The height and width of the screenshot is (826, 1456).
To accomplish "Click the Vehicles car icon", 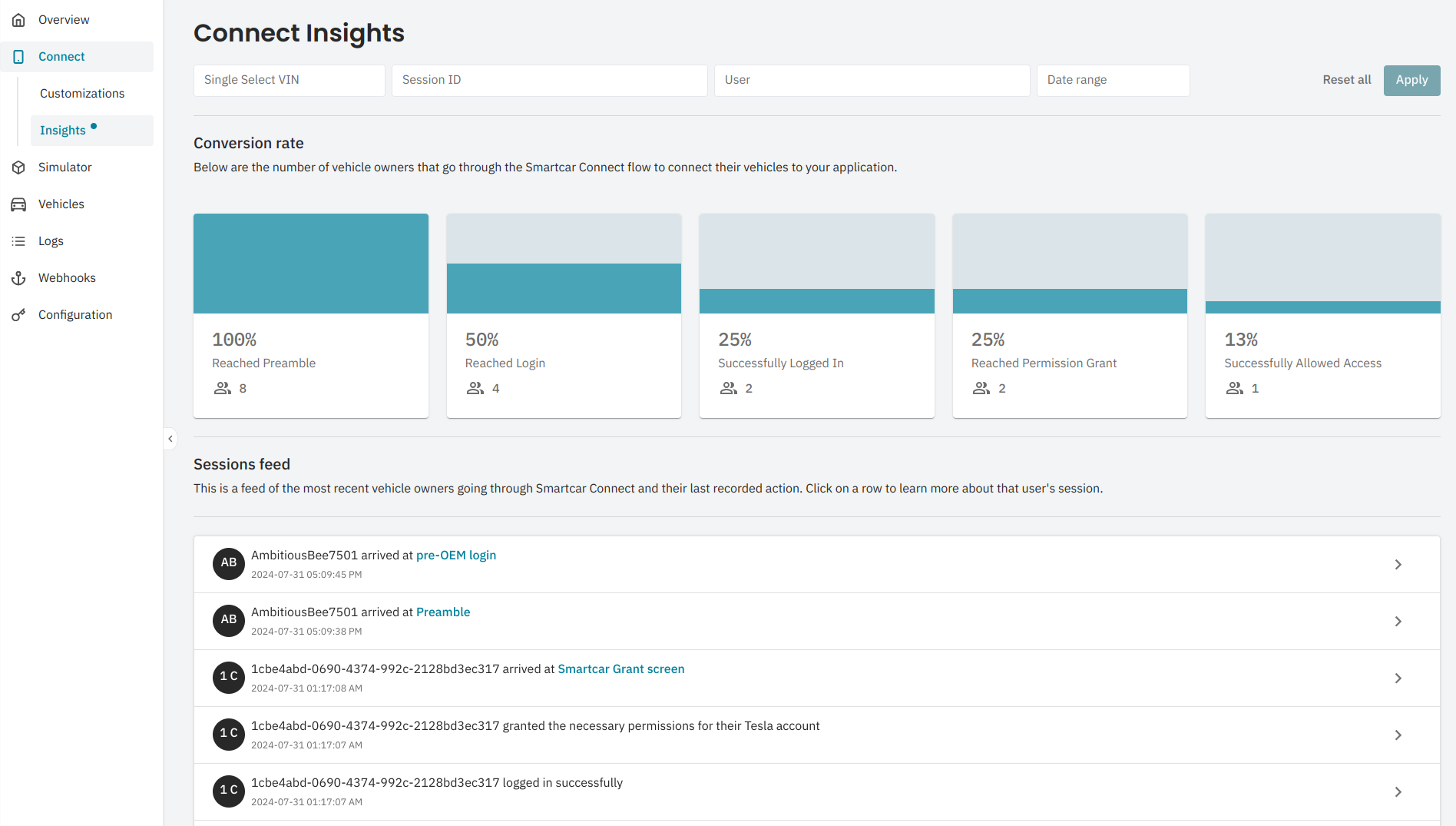I will pos(18,204).
